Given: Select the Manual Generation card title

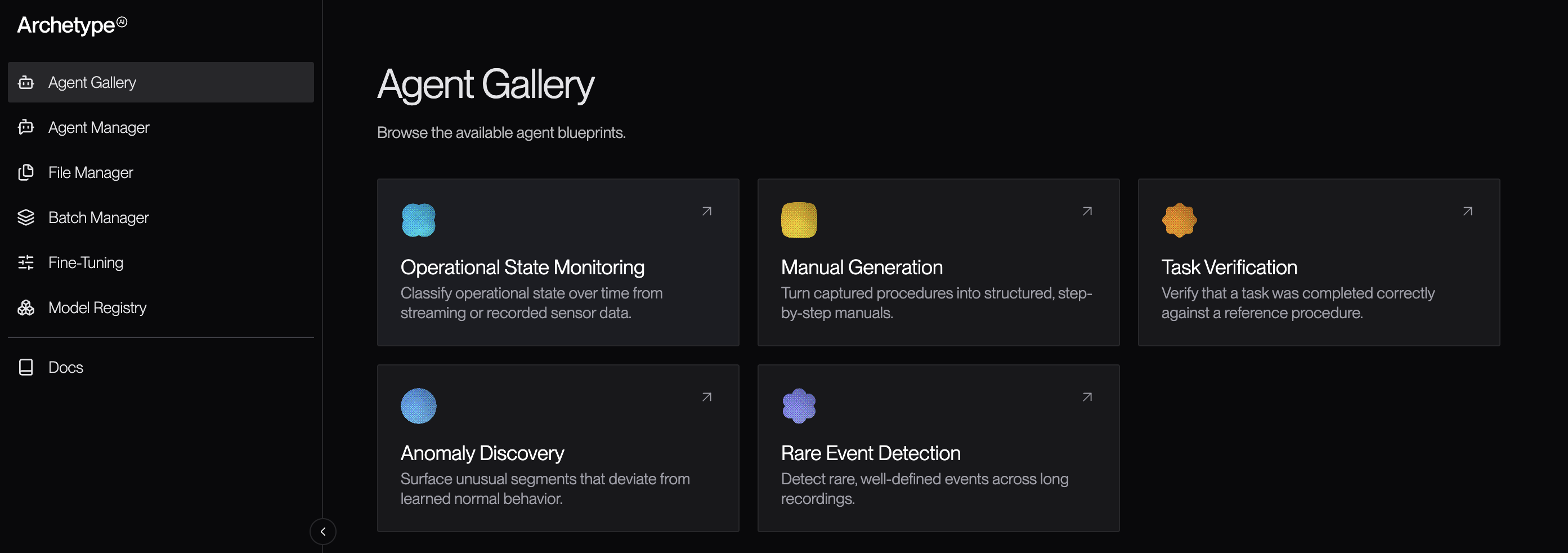Looking at the screenshot, I should click(861, 267).
